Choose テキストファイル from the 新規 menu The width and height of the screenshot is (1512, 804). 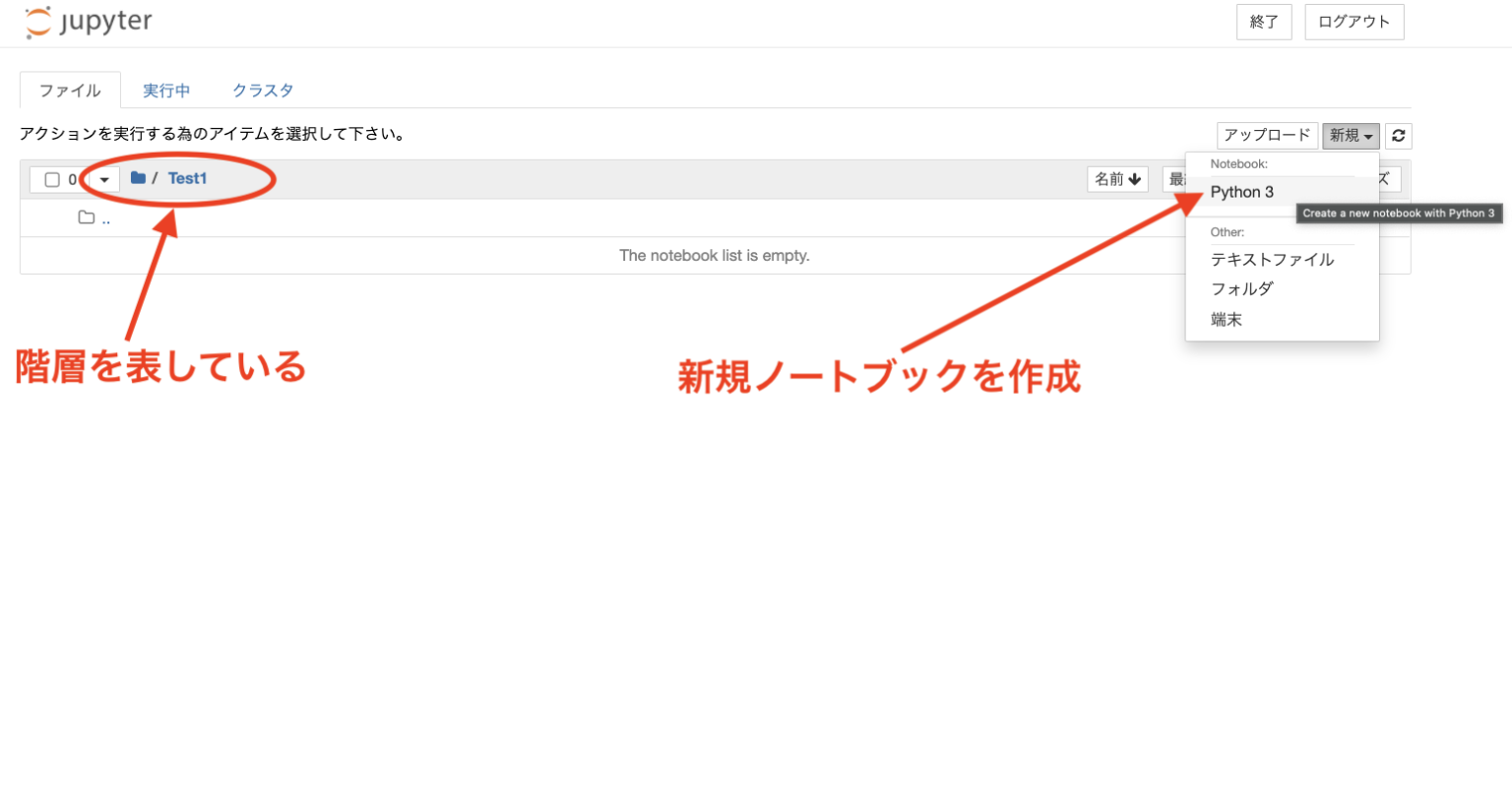1272,260
